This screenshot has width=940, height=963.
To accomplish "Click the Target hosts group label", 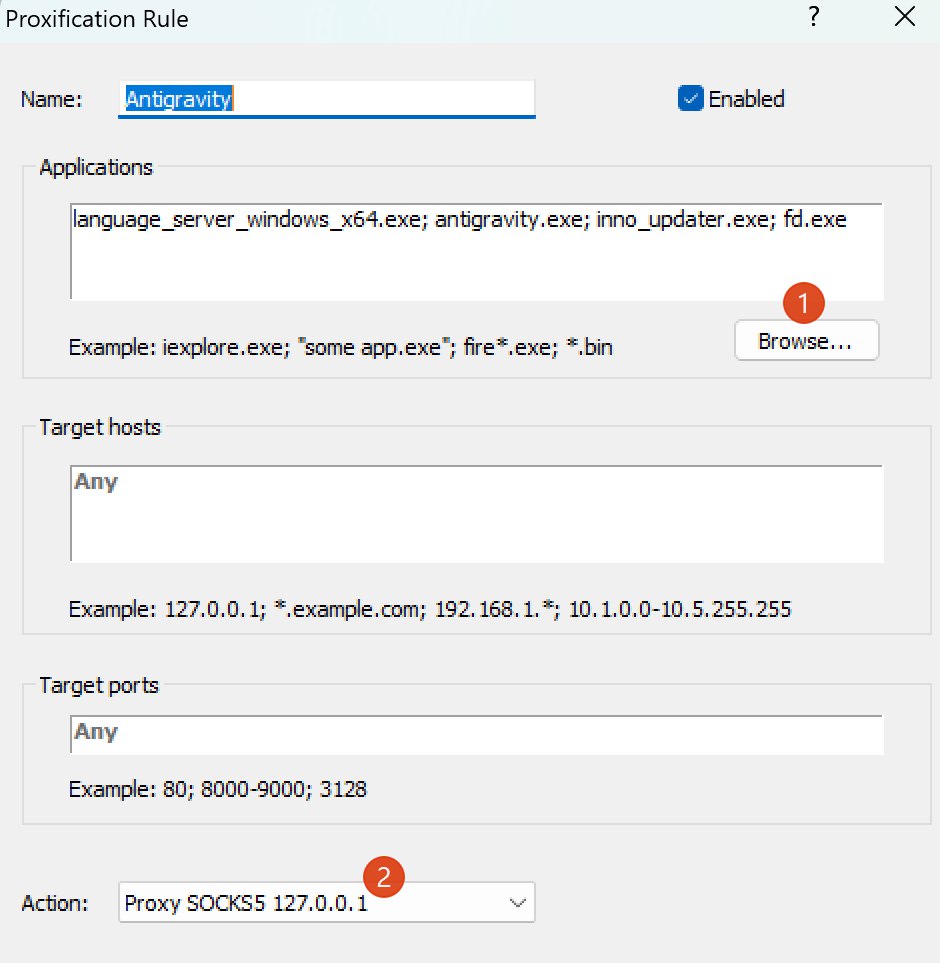I will (x=99, y=427).
